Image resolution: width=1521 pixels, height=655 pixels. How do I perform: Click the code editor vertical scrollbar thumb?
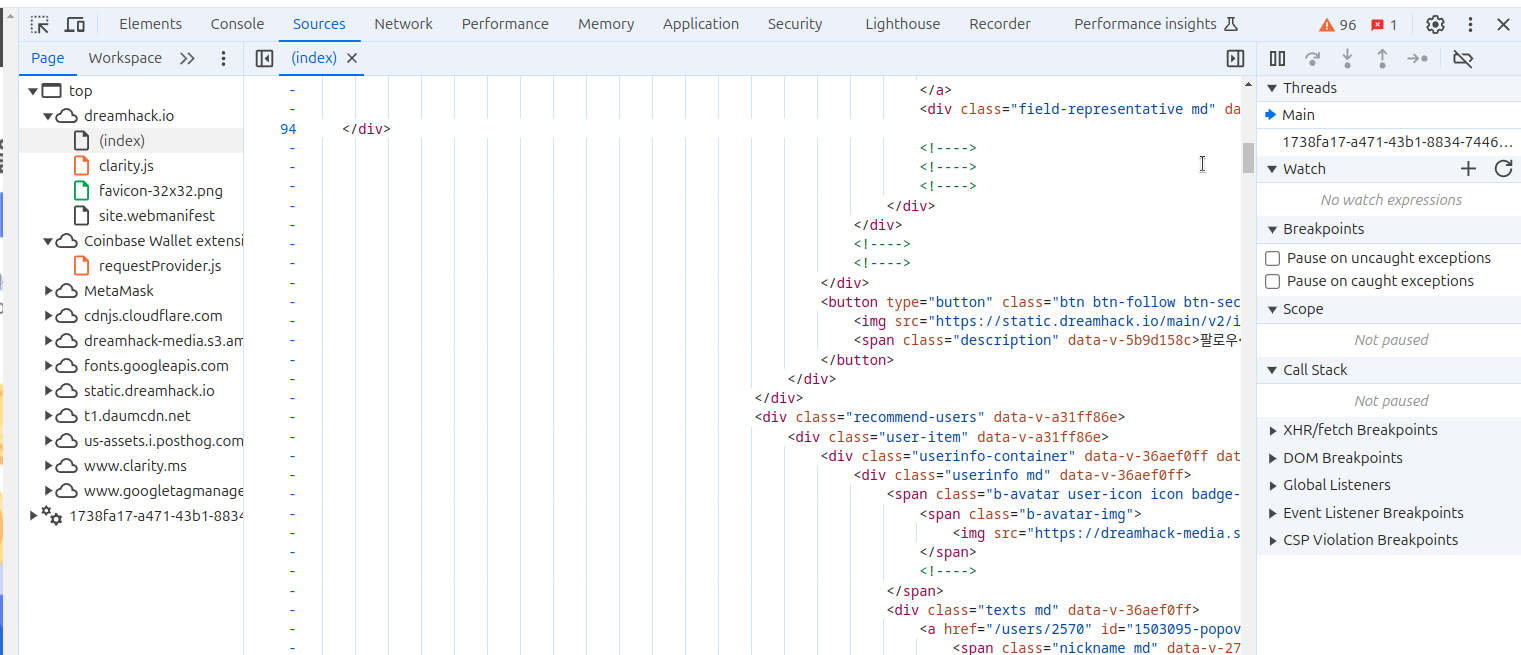coord(1248,157)
